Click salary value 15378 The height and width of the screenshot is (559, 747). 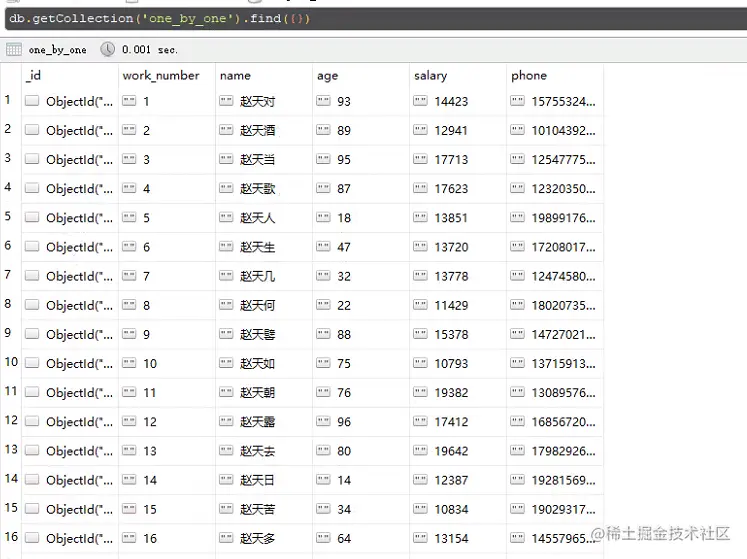(x=451, y=335)
